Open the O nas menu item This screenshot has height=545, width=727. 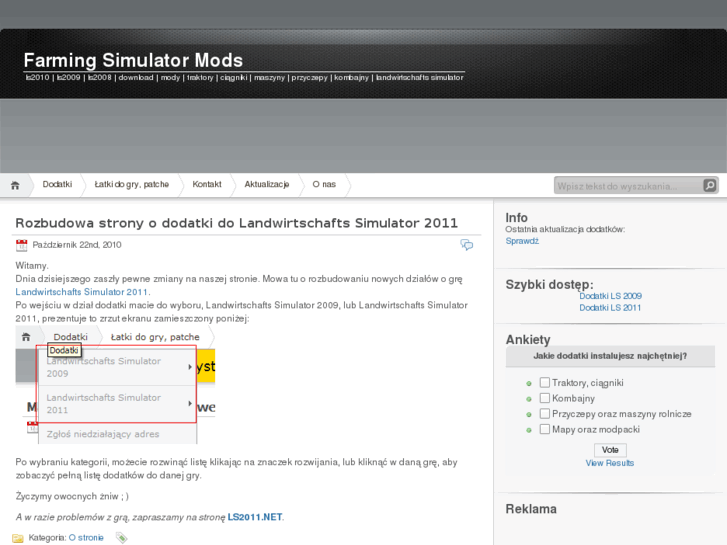click(x=324, y=184)
